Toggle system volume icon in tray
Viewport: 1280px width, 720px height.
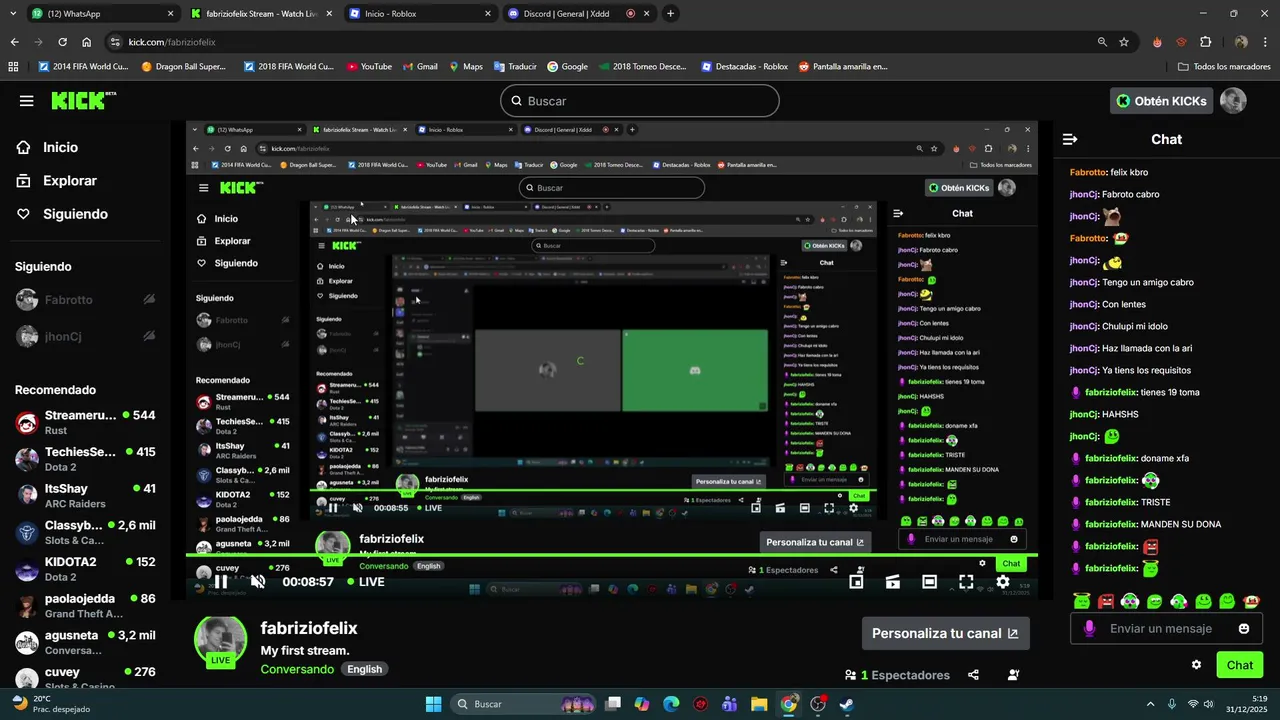1208,704
